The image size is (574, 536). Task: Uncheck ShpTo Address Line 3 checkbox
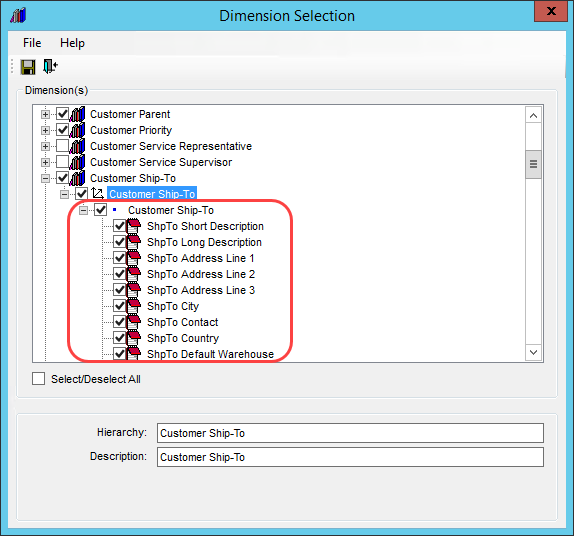[x=119, y=290]
